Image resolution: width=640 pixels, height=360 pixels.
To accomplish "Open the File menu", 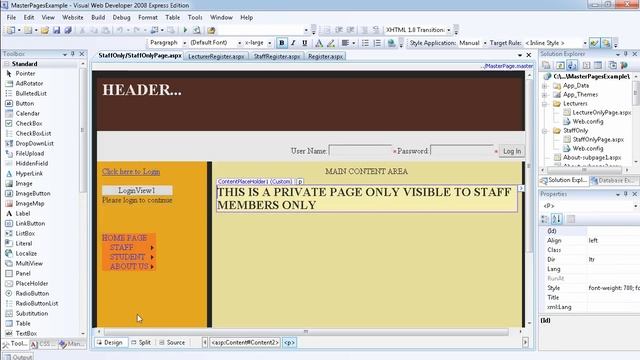I will (11, 18).
